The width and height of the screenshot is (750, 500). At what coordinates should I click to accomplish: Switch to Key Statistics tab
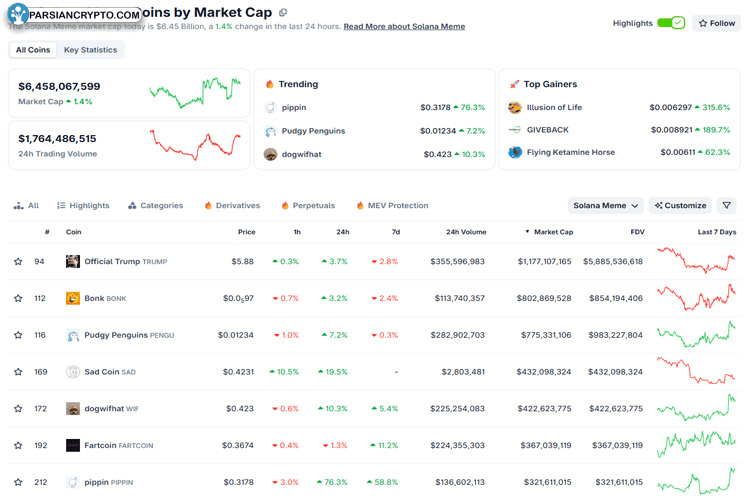(x=90, y=50)
